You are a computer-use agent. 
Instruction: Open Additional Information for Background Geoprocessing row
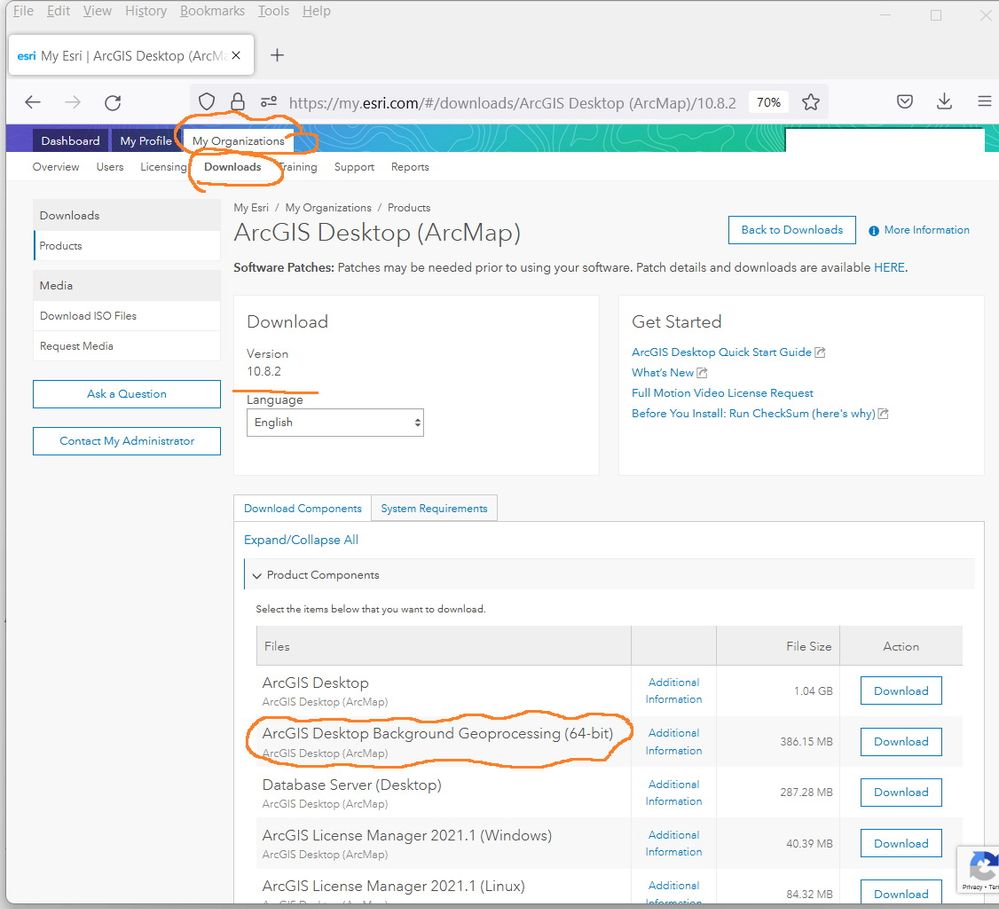673,741
